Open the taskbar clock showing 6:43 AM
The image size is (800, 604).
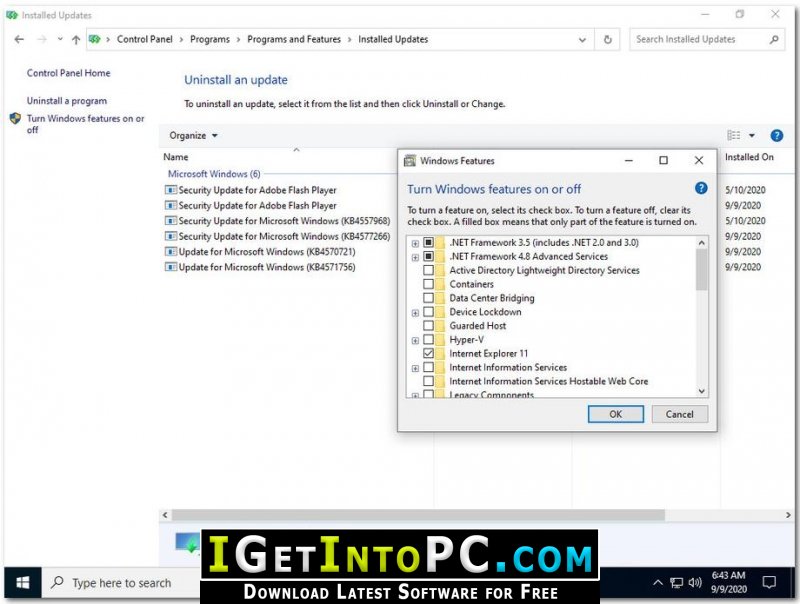point(728,582)
